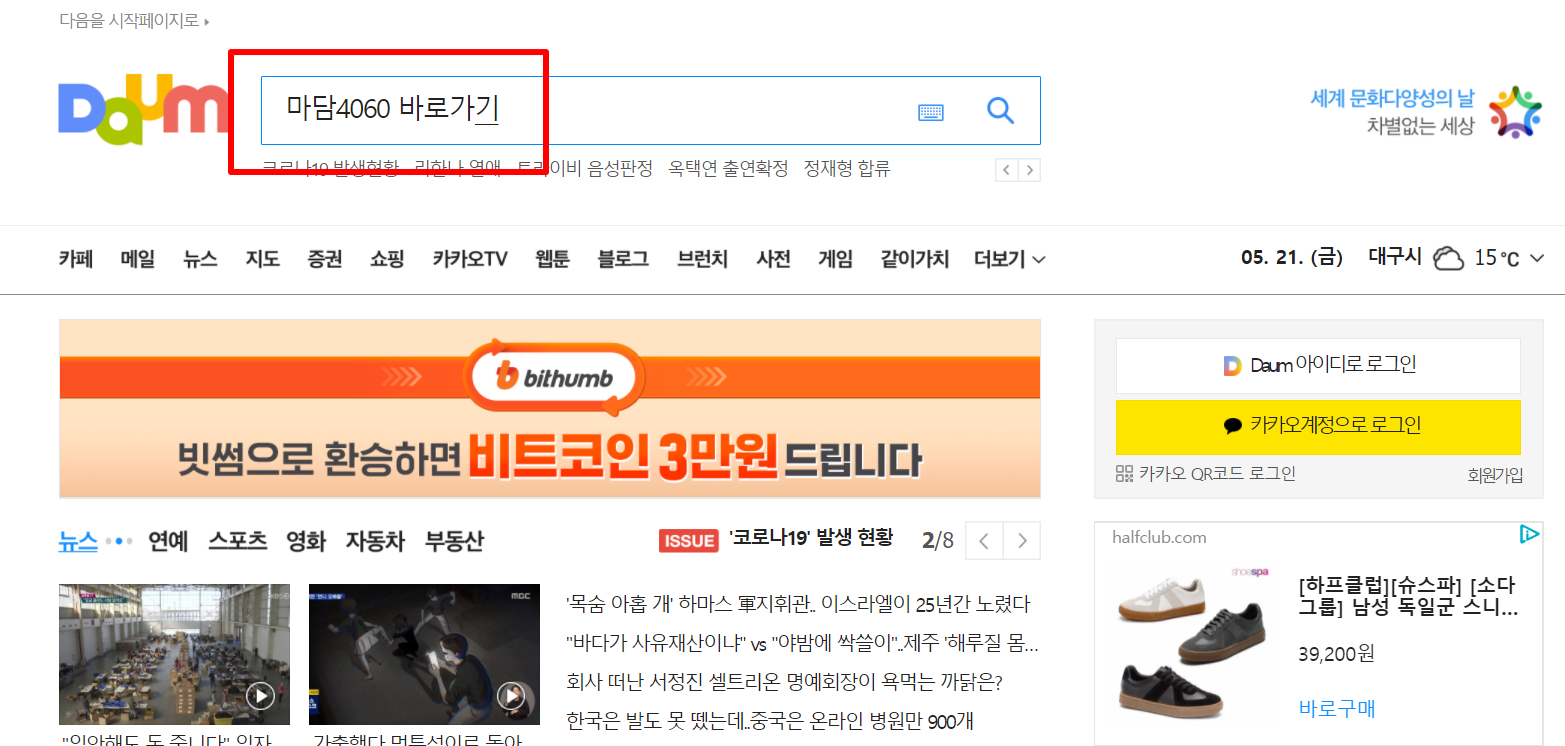Open '코로나19' 발생 현황 issue link
Image resolution: width=1565 pixels, height=746 pixels.
(x=810, y=538)
